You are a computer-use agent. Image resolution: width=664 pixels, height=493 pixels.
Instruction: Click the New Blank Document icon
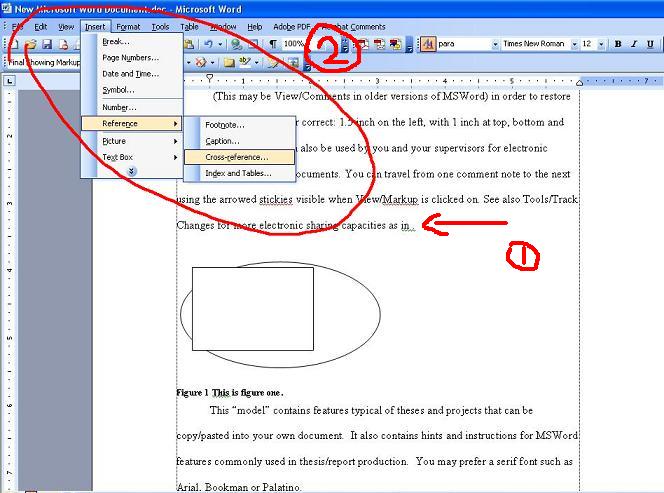tap(16, 45)
